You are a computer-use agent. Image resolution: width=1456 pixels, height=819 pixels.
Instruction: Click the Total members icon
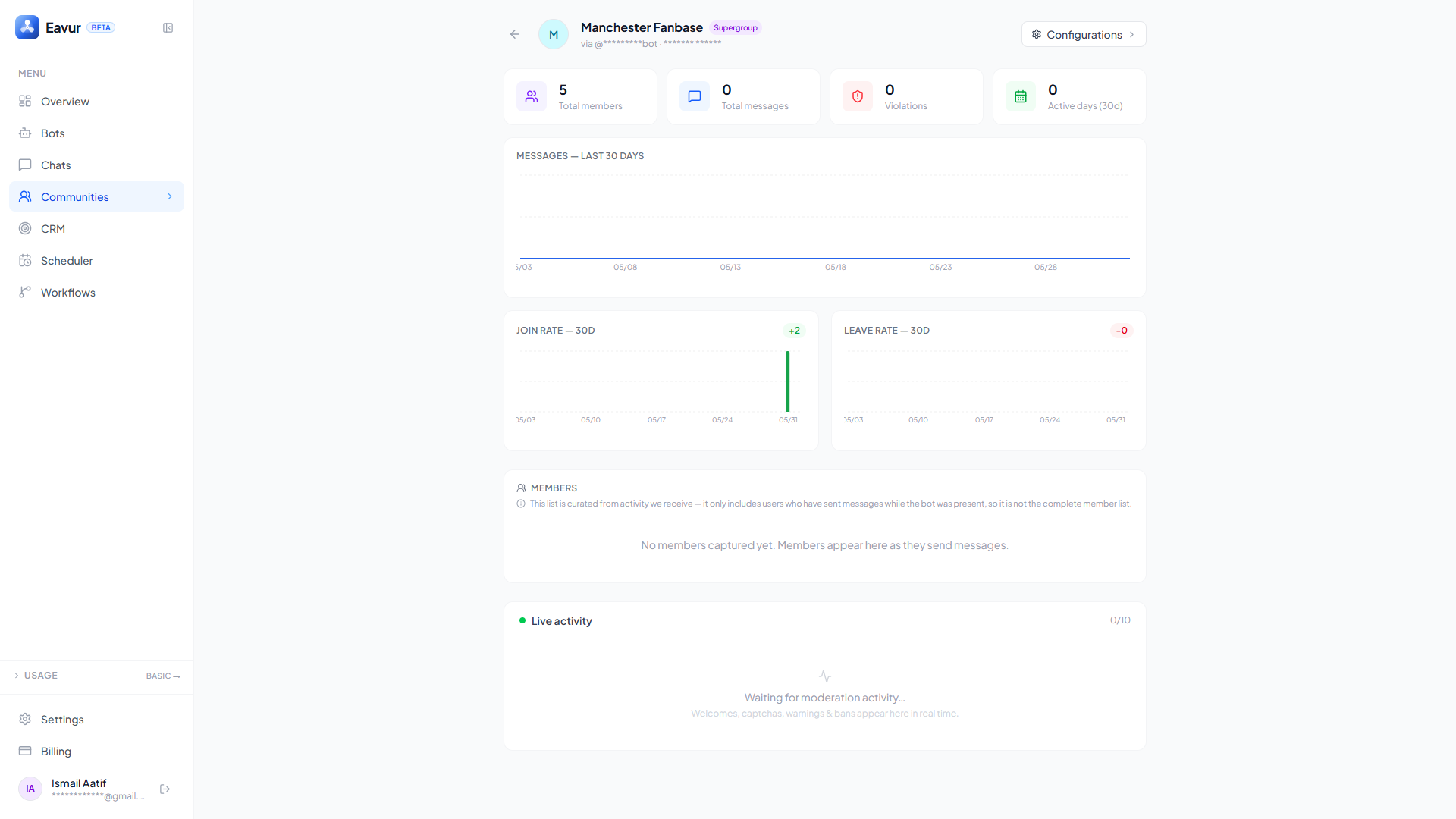pos(532,97)
